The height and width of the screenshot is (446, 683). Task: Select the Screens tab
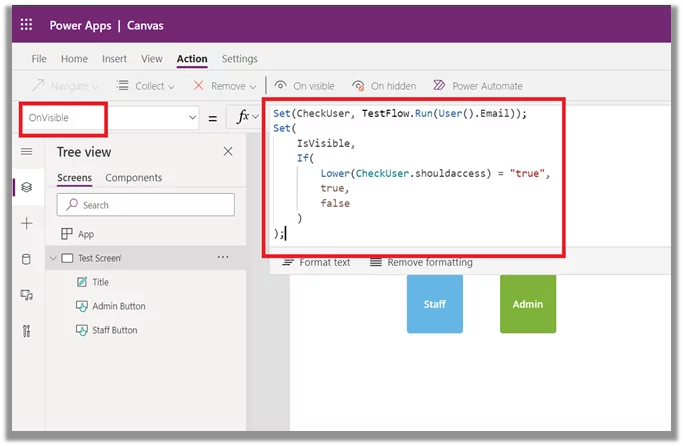click(74, 178)
